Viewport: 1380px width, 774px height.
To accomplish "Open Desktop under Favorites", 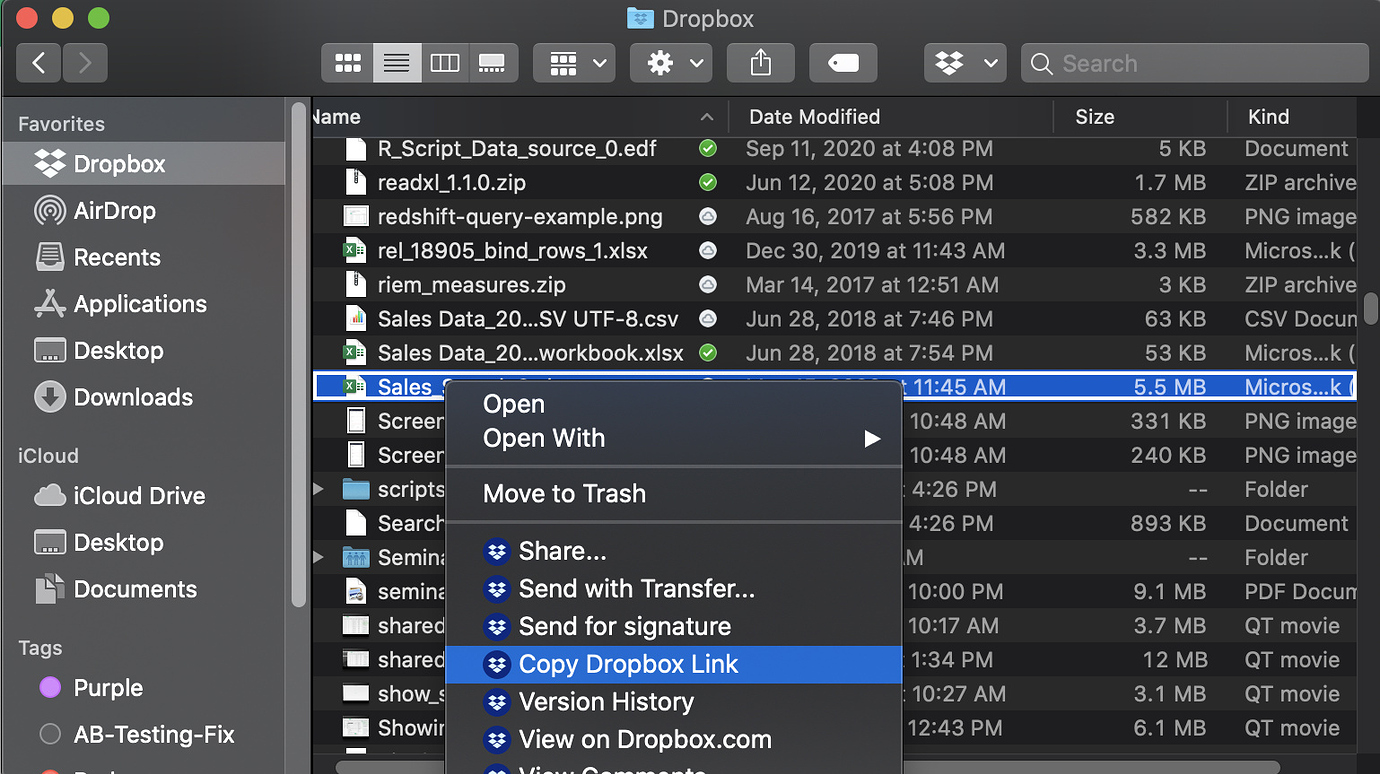I will [143, 351].
